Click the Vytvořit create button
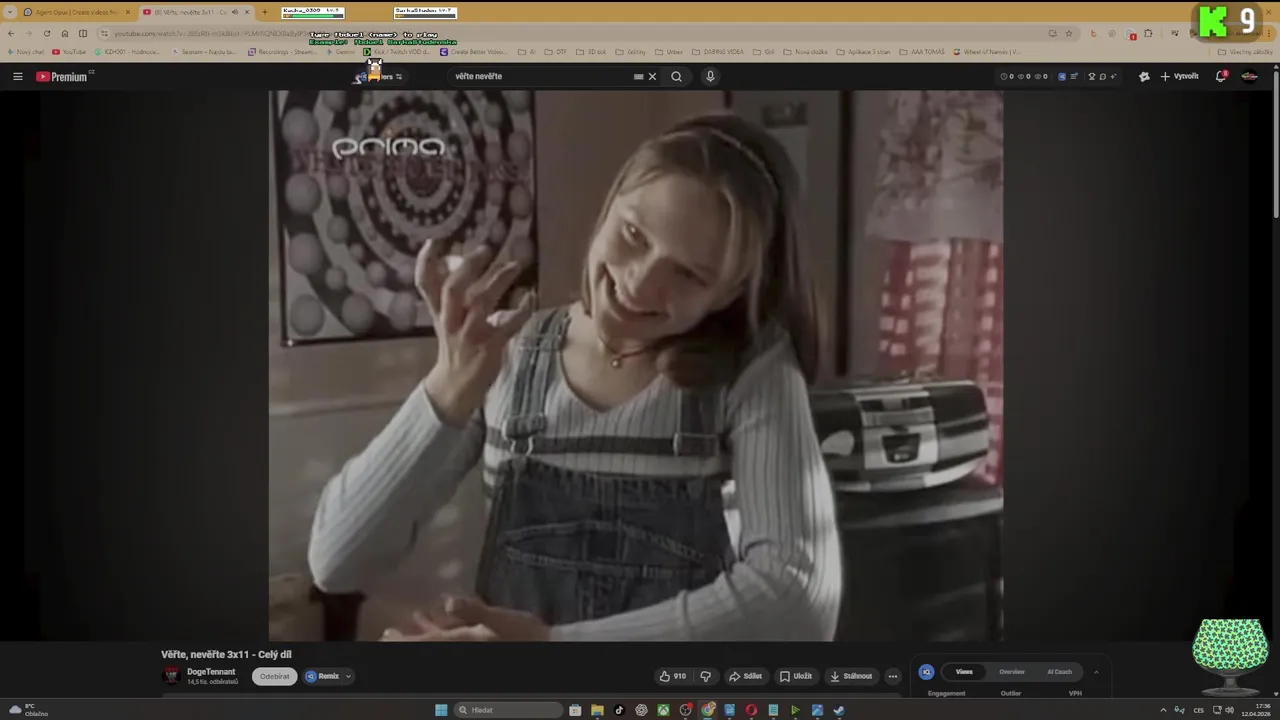Screen dimensions: 1280x720 pos(1179,76)
